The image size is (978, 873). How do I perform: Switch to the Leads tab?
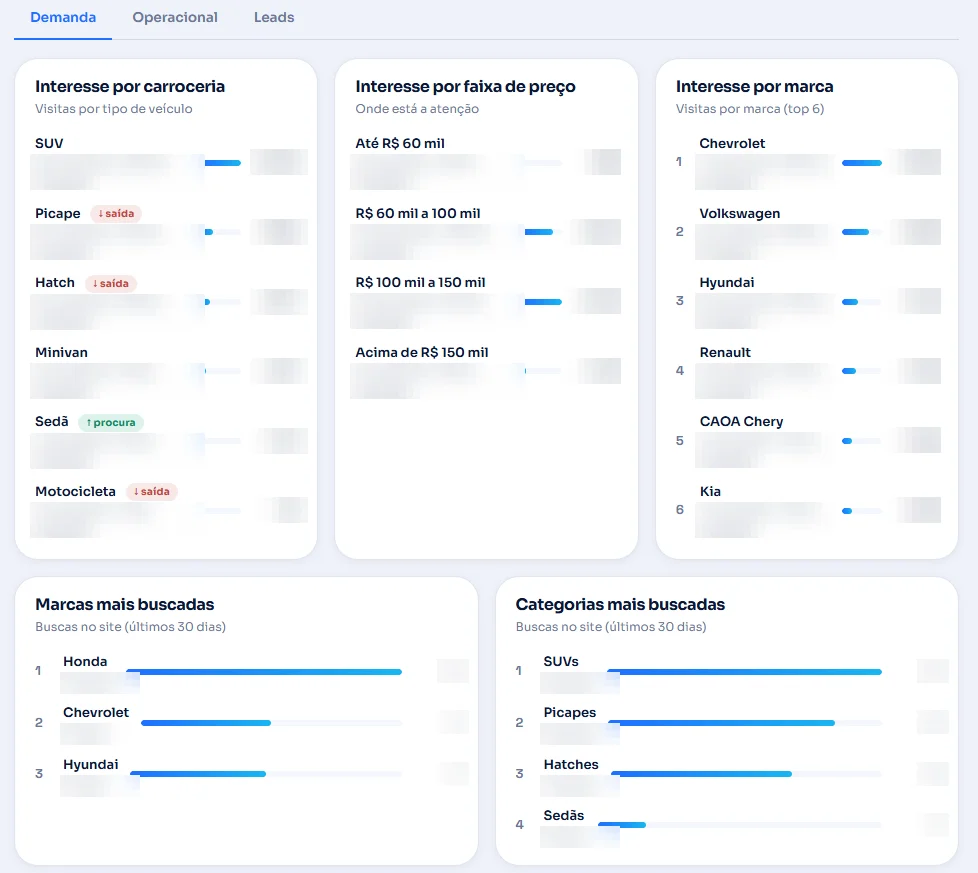[x=274, y=17]
